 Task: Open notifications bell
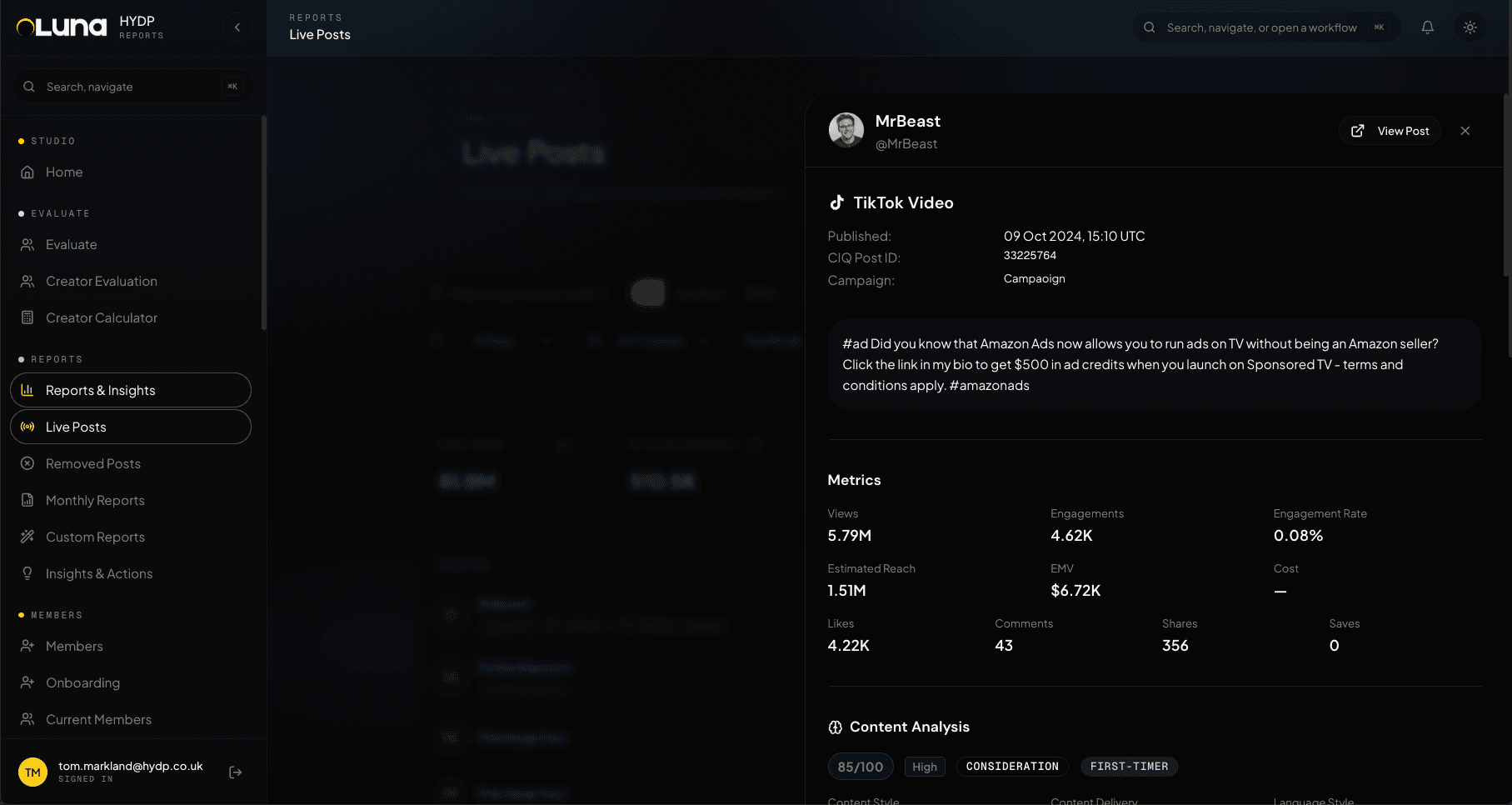click(1428, 27)
